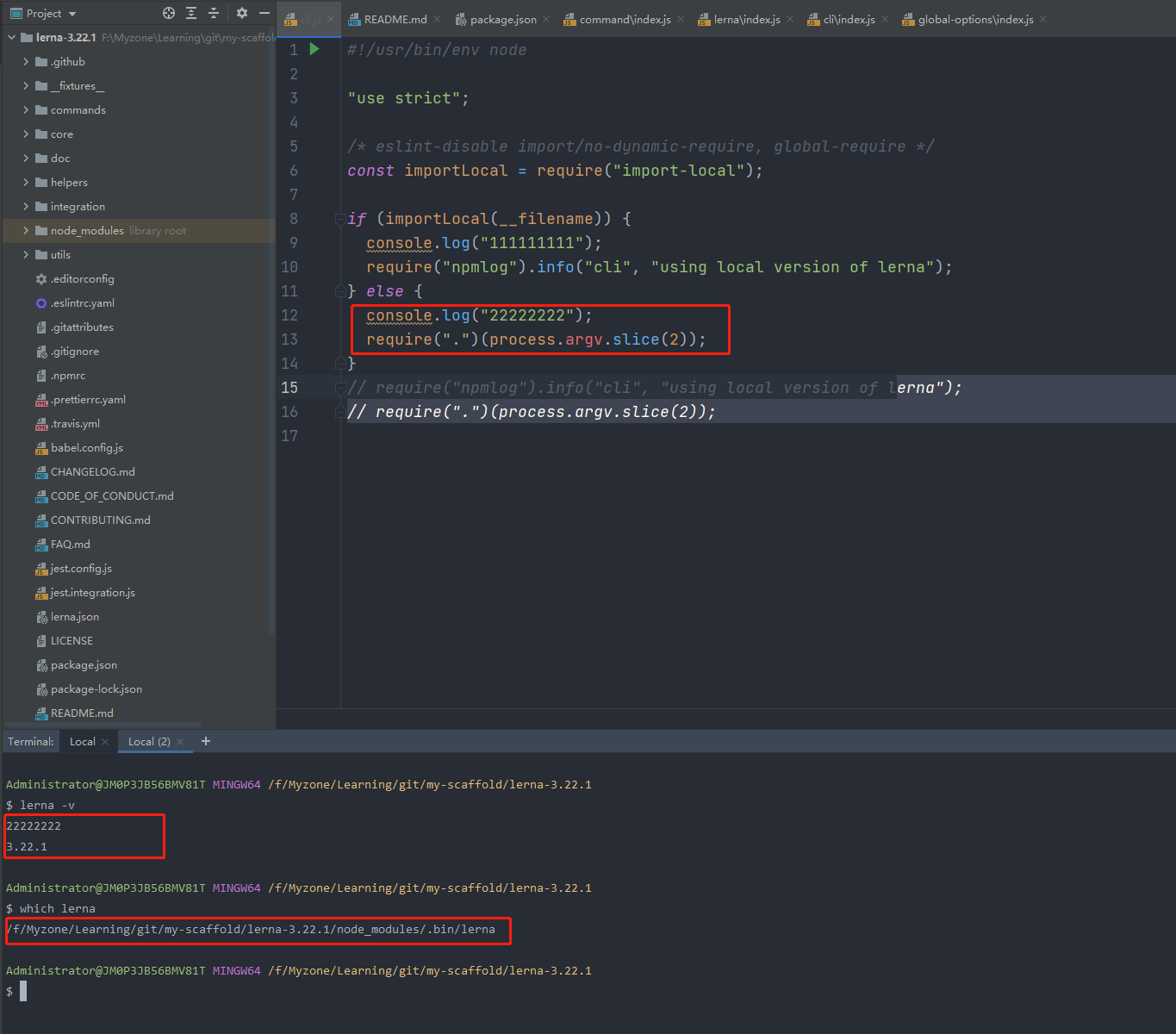Expand the __fixtures__ folder
The width and height of the screenshot is (1176, 1034).
coord(26,85)
